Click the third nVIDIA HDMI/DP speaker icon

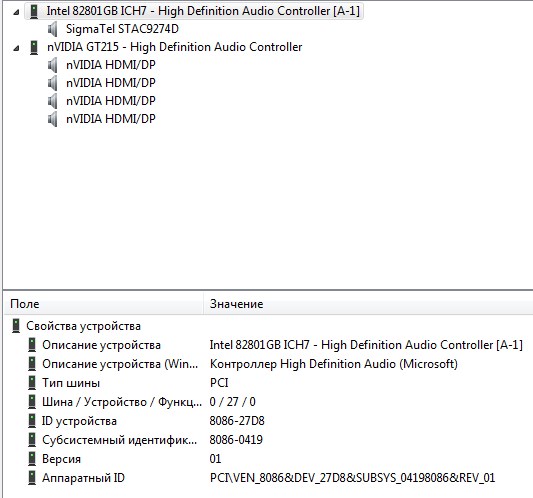[x=53, y=101]
